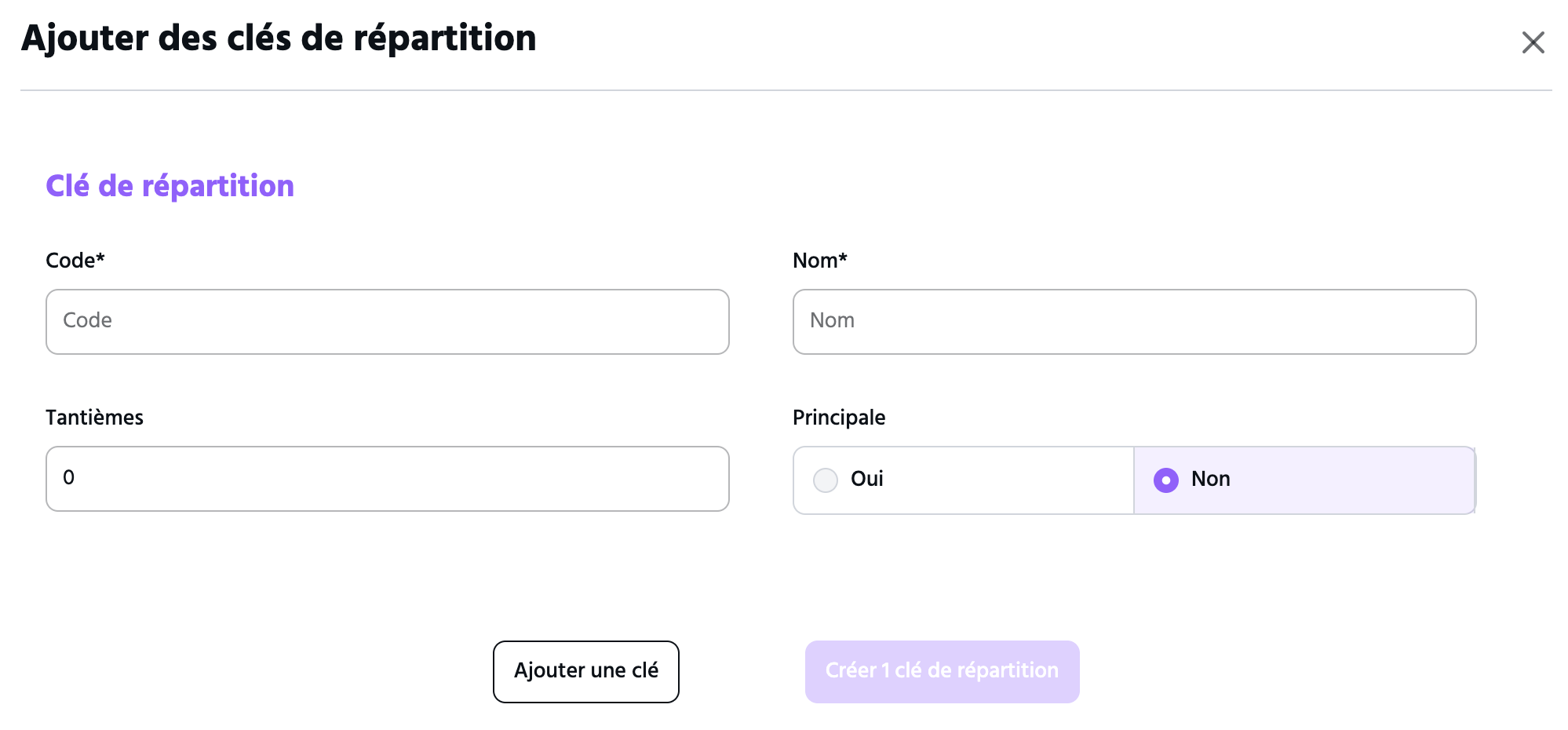Click Créer 1 clé de répartition
The width and height of the screenshot is (1568, 730).
pyautogui.click(x=943, y=672)
